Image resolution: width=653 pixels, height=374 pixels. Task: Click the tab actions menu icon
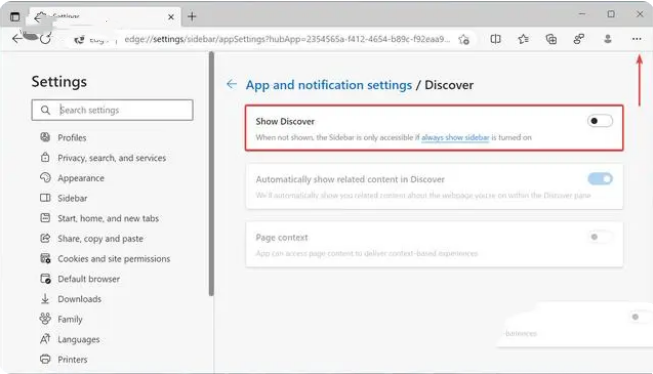pos(15,17)
